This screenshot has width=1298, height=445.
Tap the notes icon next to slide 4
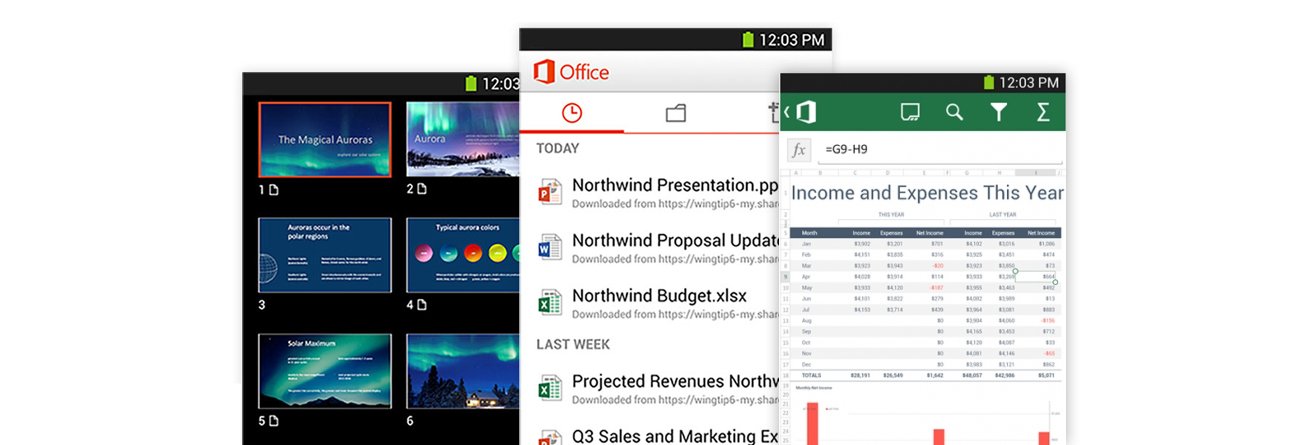click(x=423, y=304)
